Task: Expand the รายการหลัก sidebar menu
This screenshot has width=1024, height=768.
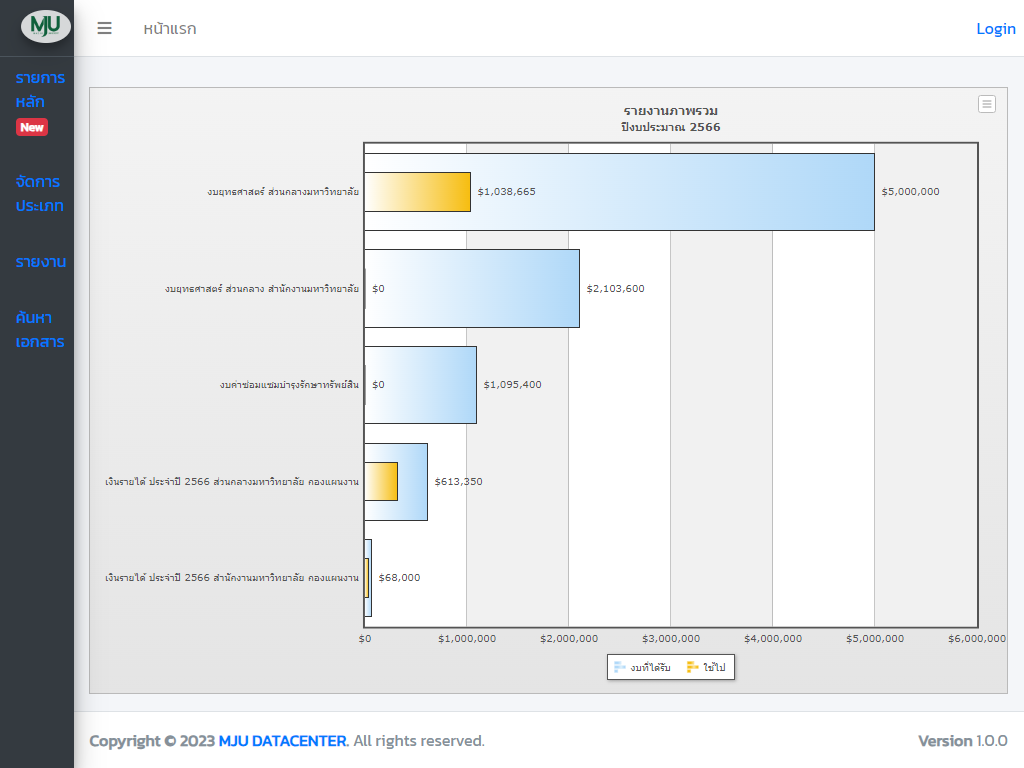Action: [x=40, y=90]
